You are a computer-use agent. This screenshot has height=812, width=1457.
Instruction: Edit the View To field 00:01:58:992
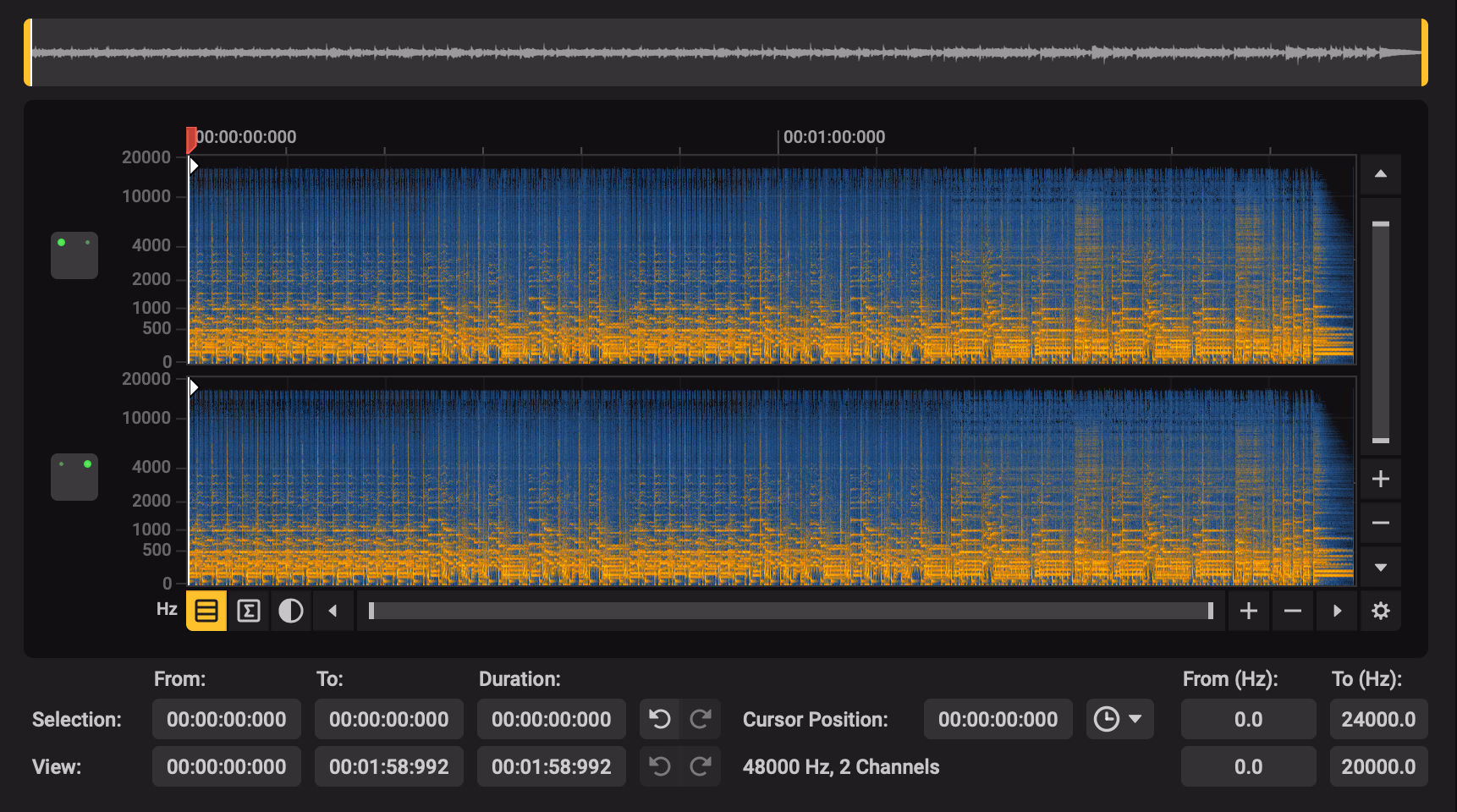[389, 766]
